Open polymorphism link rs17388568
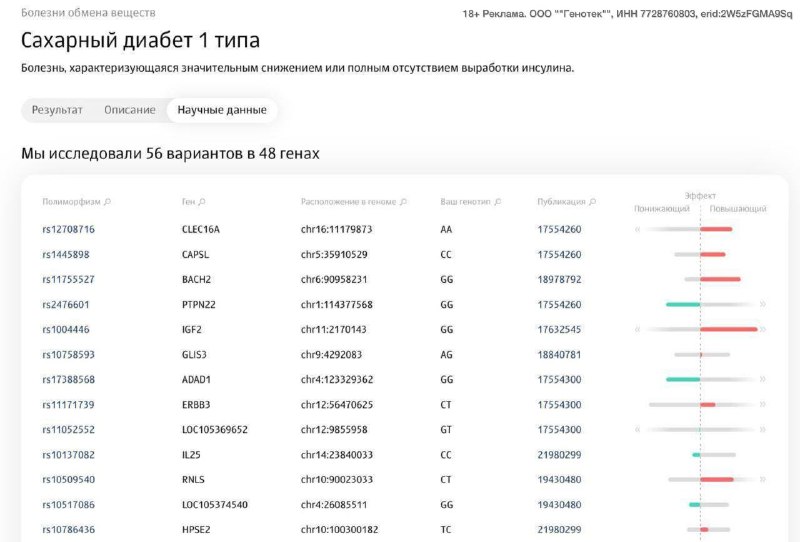 click(x=68, y=380)
